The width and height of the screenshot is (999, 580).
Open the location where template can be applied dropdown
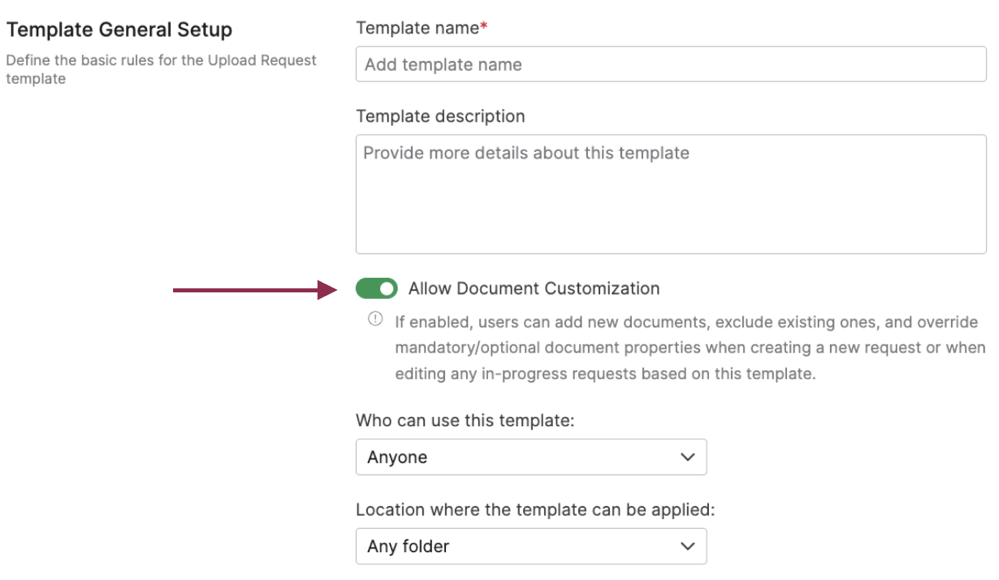tap(531, 546)
